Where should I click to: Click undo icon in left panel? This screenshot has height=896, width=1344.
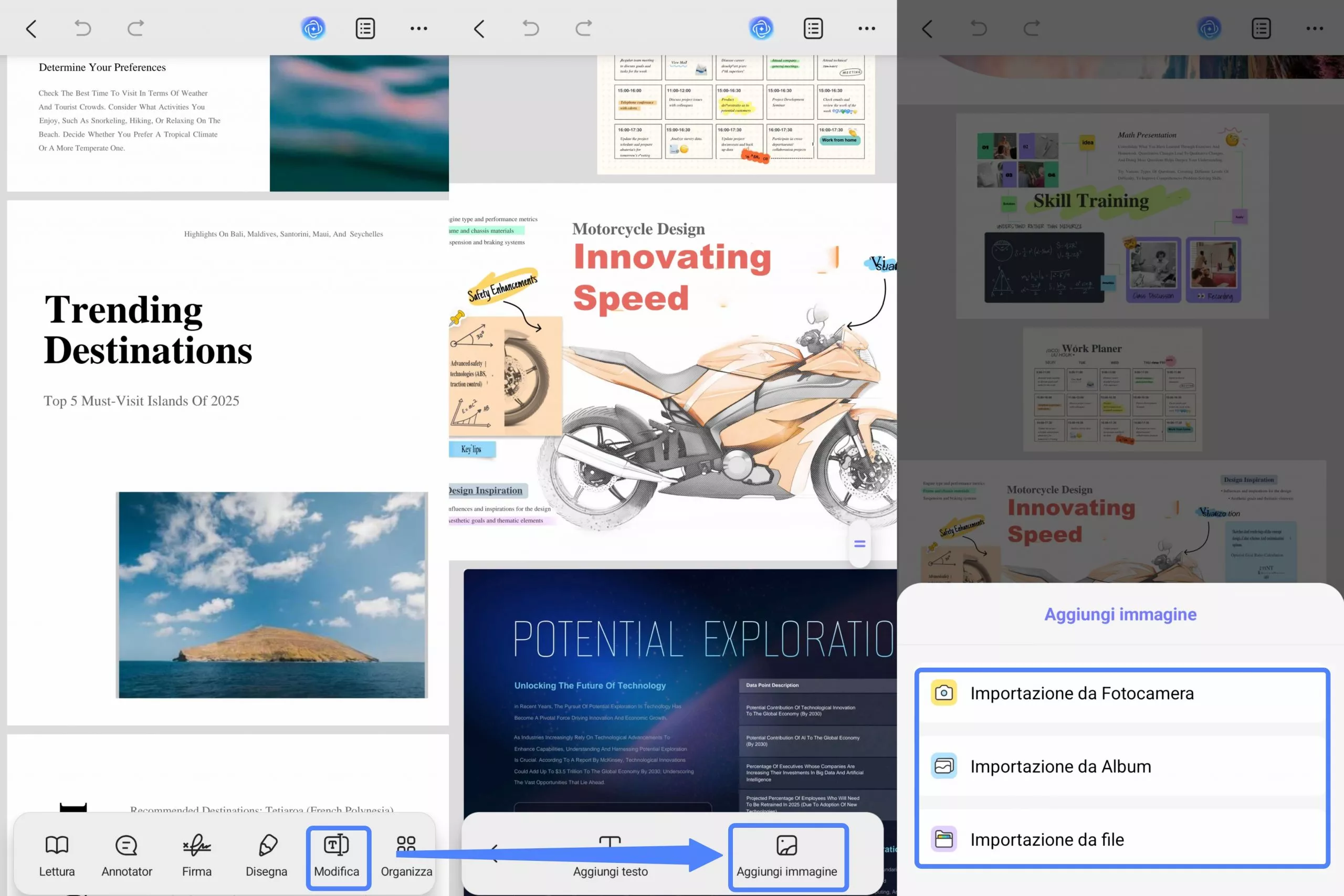pos(83,28)
